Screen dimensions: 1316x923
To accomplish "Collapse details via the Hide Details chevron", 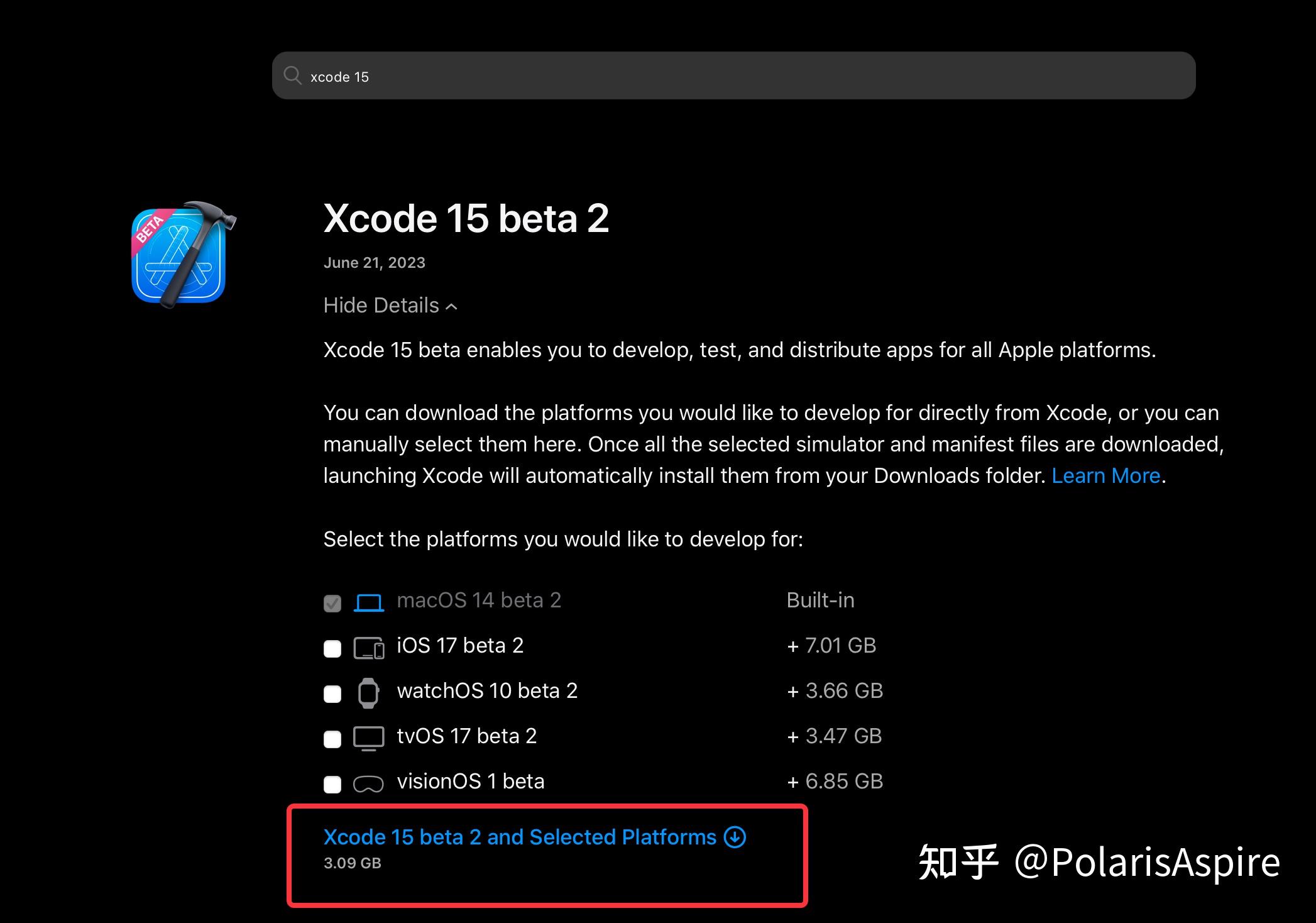I will tap(451, 306).
